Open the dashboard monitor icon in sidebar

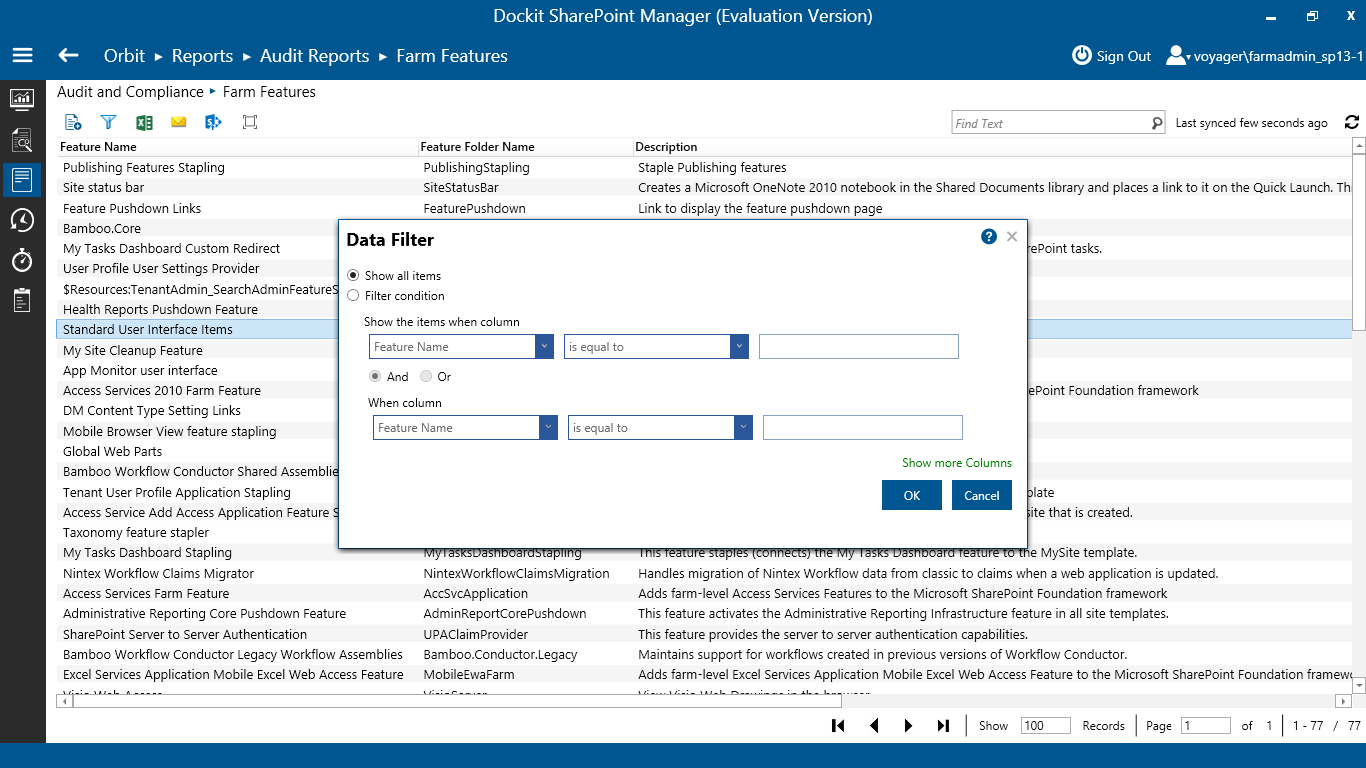click(x=22, y=99)
